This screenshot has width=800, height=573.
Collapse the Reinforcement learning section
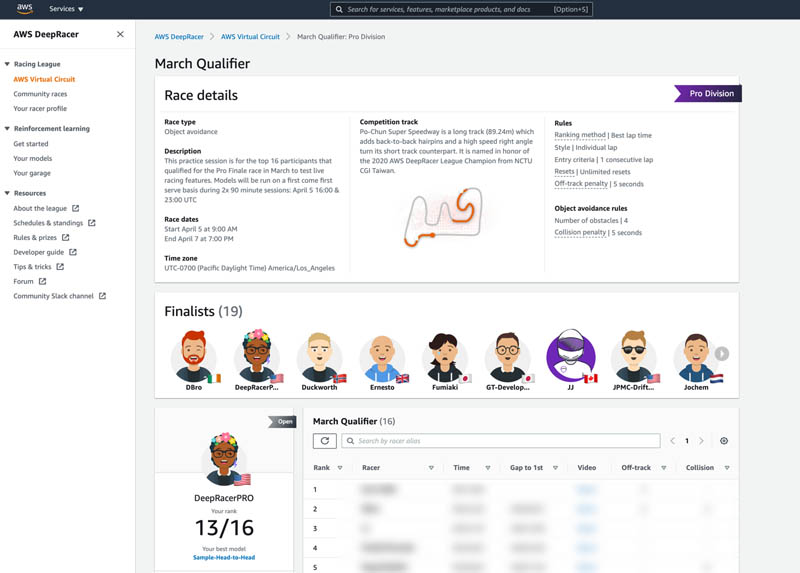[7, 129]
